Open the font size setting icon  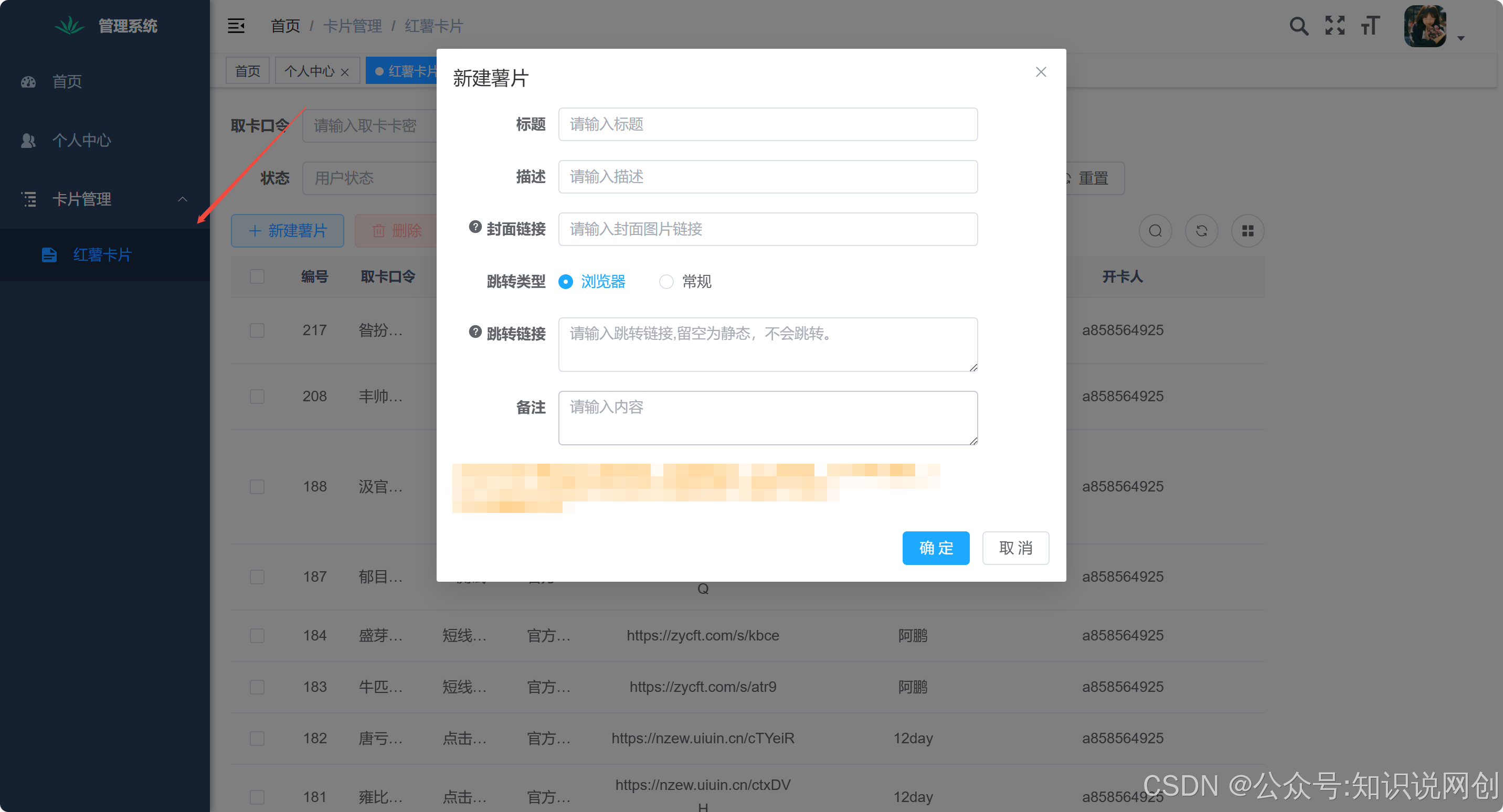point(1370,26)
